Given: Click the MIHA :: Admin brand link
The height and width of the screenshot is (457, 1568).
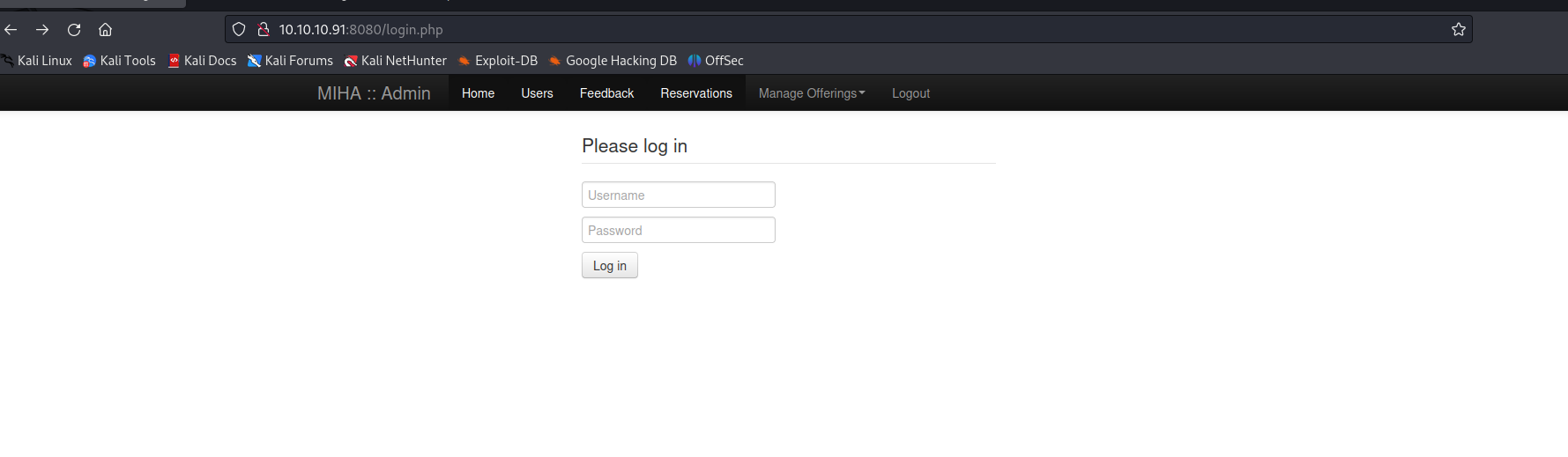Looking at the screenshot, I should click(374, 93).
